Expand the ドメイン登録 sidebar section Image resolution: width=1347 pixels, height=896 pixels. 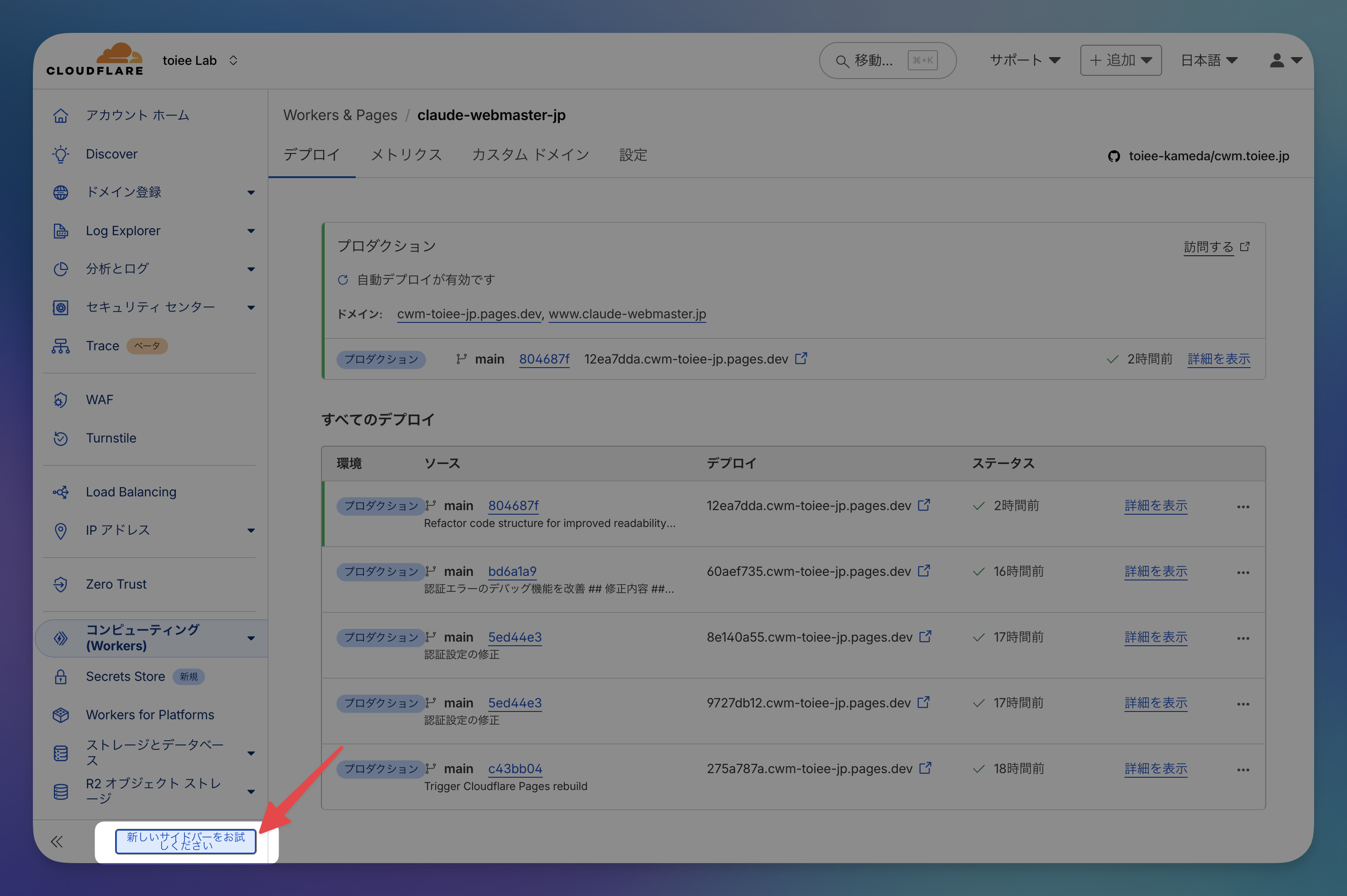pyautogui.click(x=251, y=193)
